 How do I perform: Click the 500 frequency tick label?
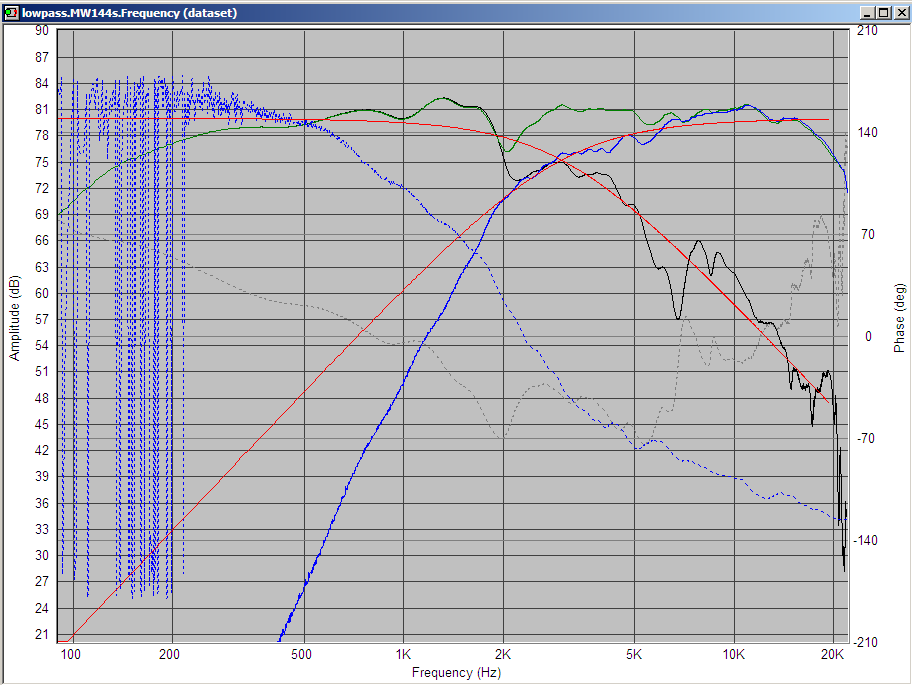pyautogui.click(x=301, y=655)
